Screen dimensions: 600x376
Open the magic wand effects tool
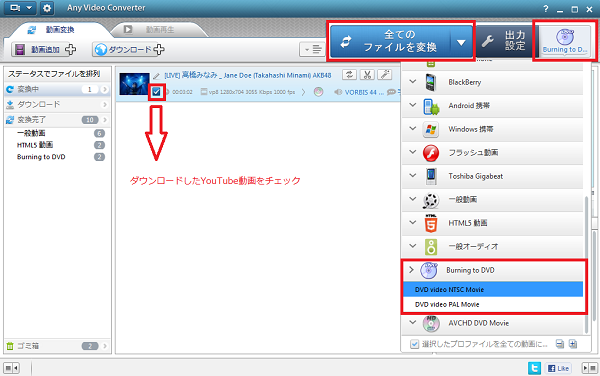tap(385, 75)
